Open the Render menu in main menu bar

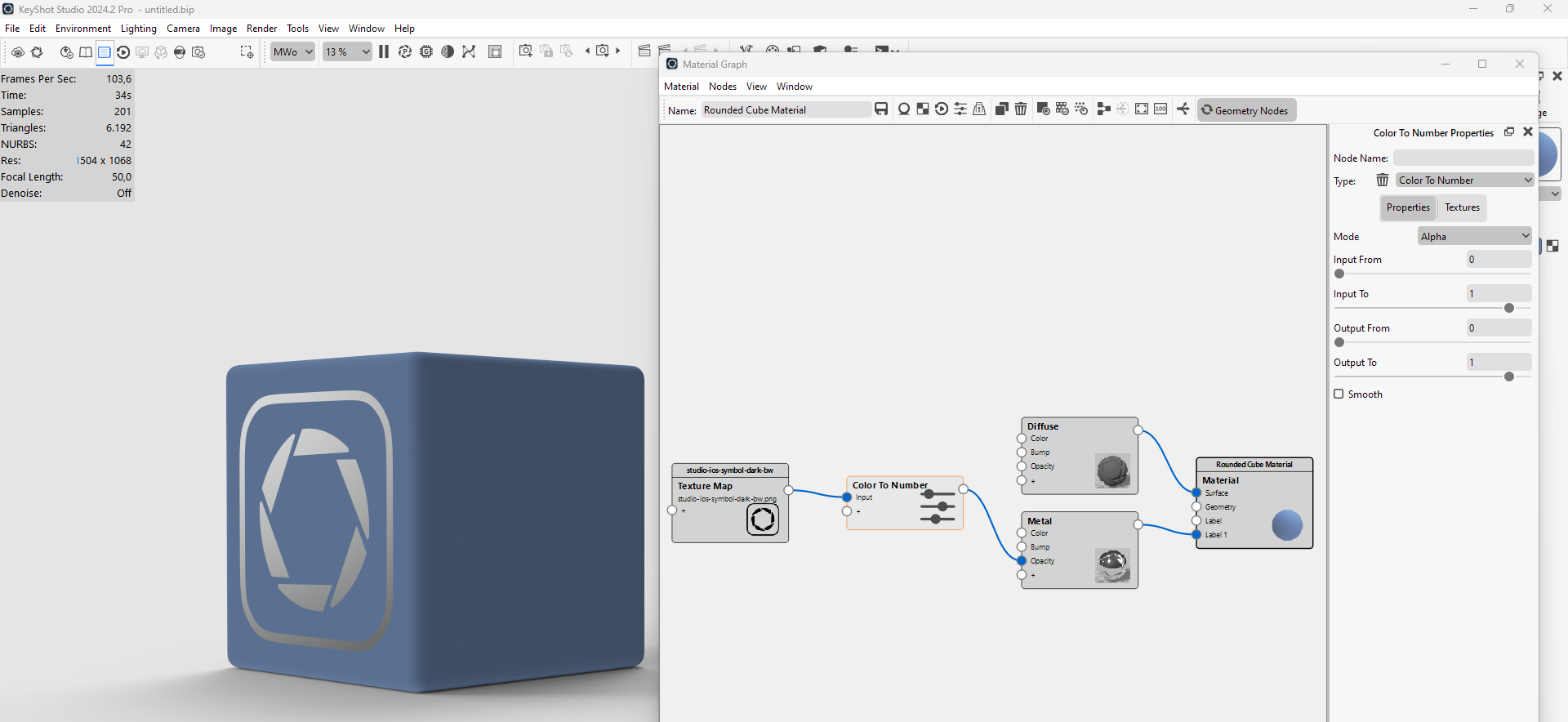coord(262,28)
